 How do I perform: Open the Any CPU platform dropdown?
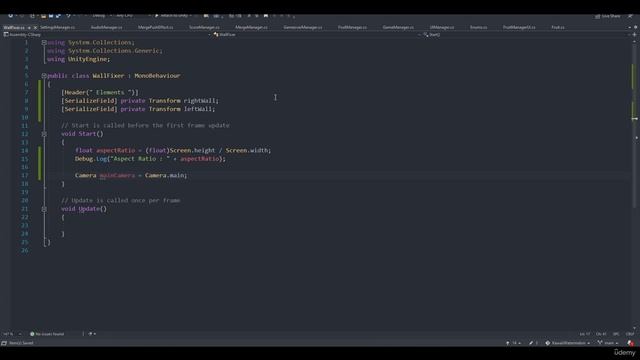pos(131,16)
